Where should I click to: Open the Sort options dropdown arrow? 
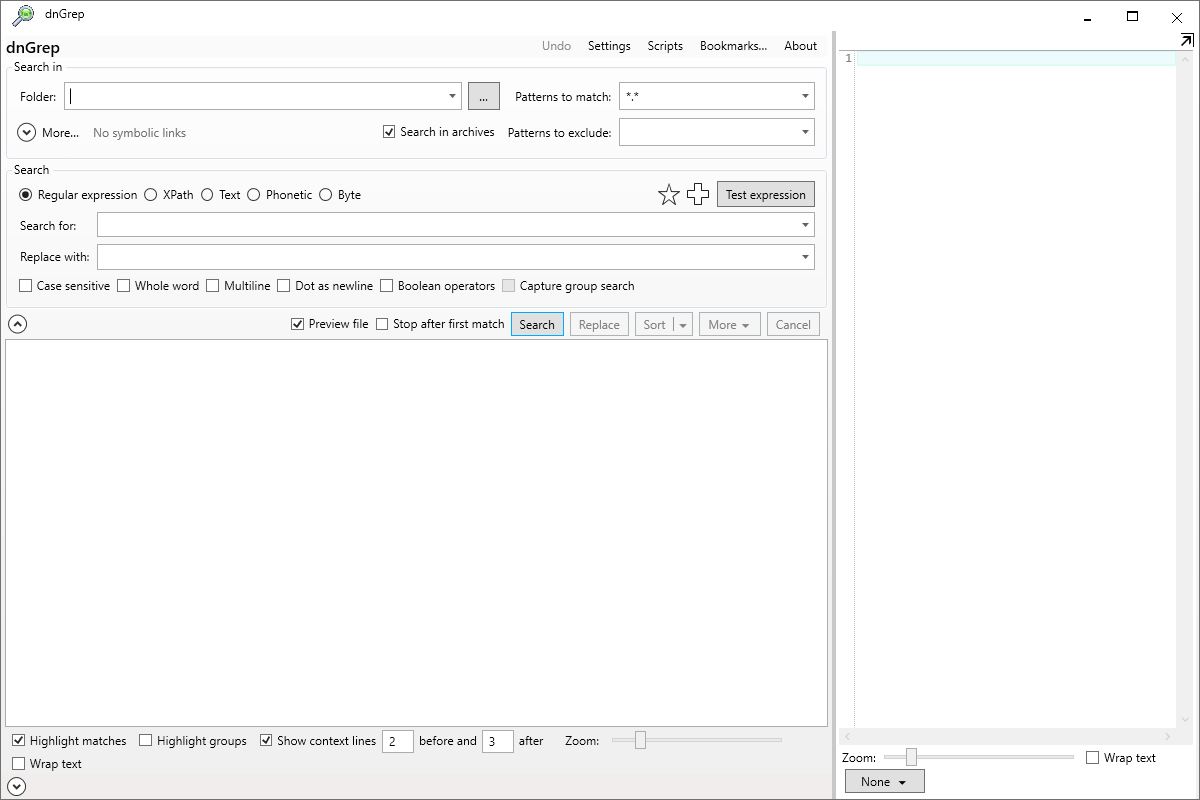681,324
